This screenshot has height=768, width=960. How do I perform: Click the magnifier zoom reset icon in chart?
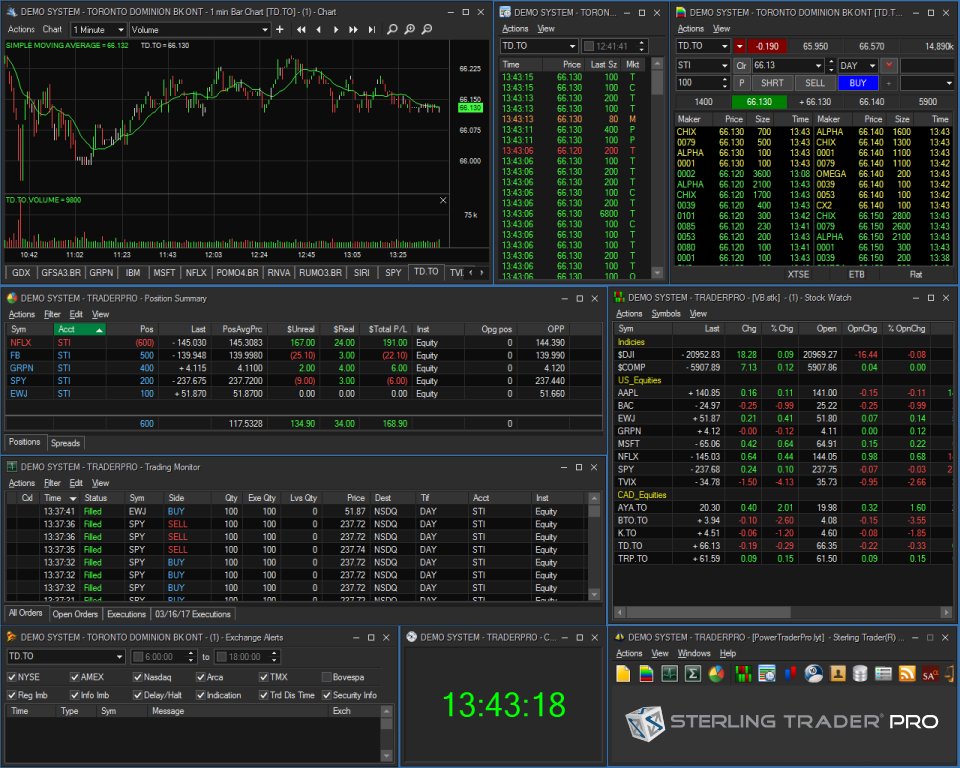coord(392,29)
